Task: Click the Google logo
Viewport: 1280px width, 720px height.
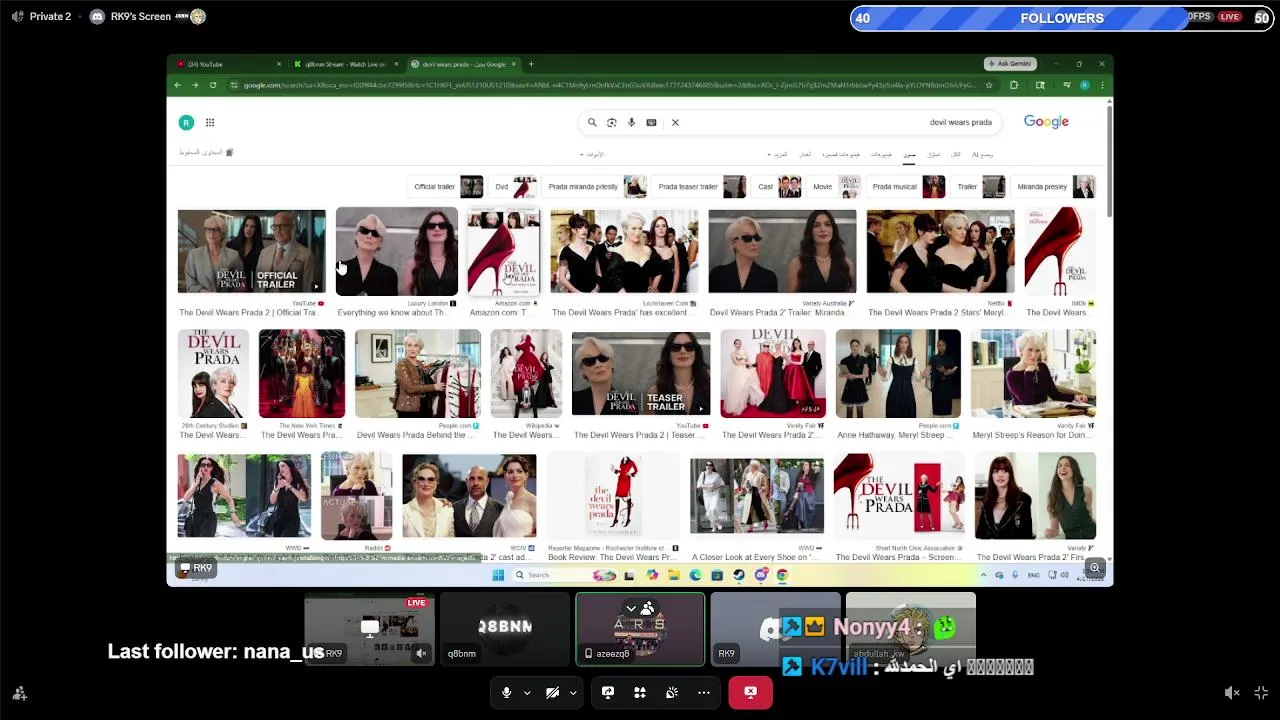Action: point(1046,122)
